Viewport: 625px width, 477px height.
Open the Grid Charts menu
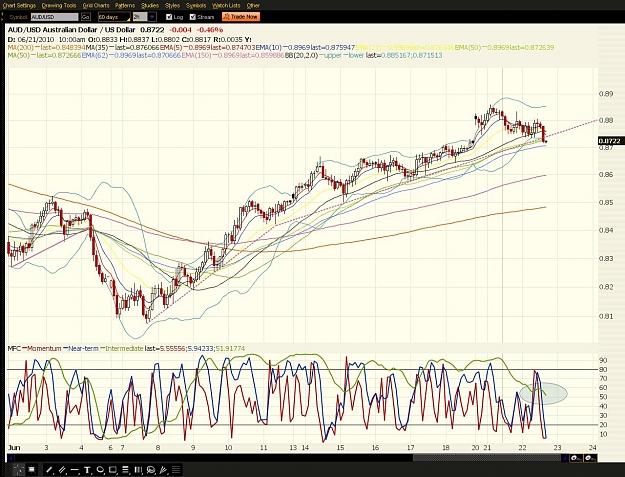click(x=96, y=6)
